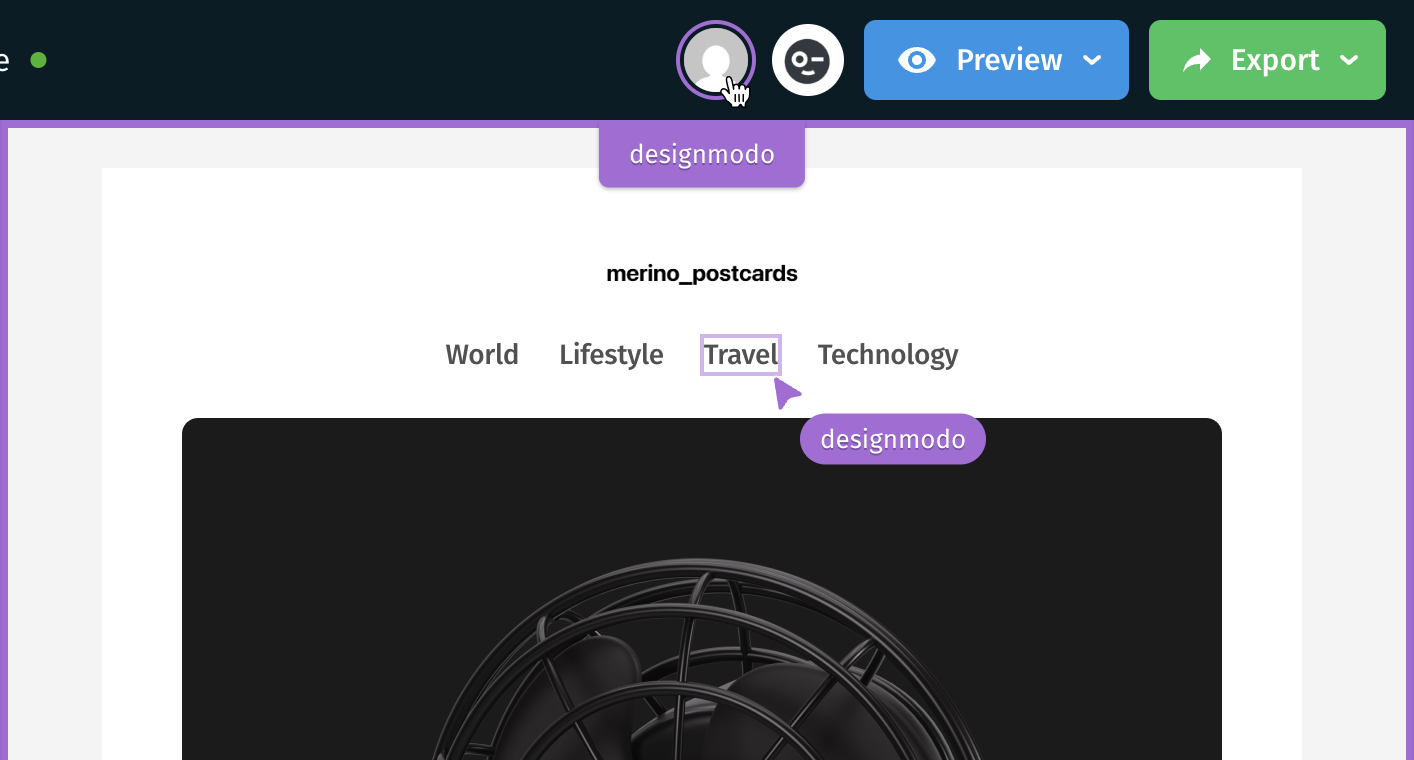1414x760 pixels.
Task: Click the merino_postcards title text
Action: (x=702, y=273)
